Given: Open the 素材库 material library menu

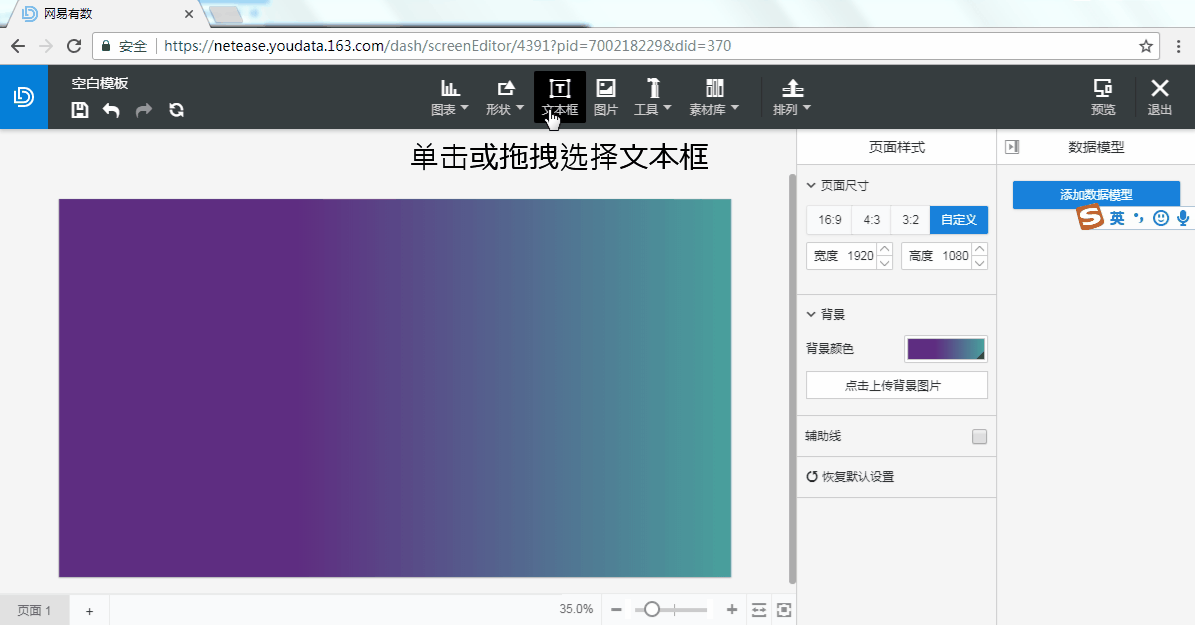Looking at the screenshot, I should click(714, 97).
